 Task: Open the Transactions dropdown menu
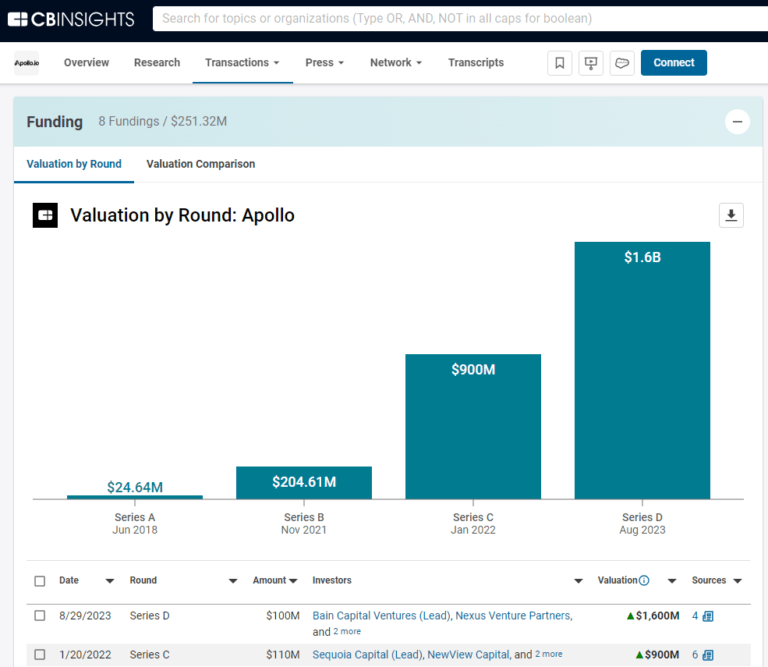[242, 63]
